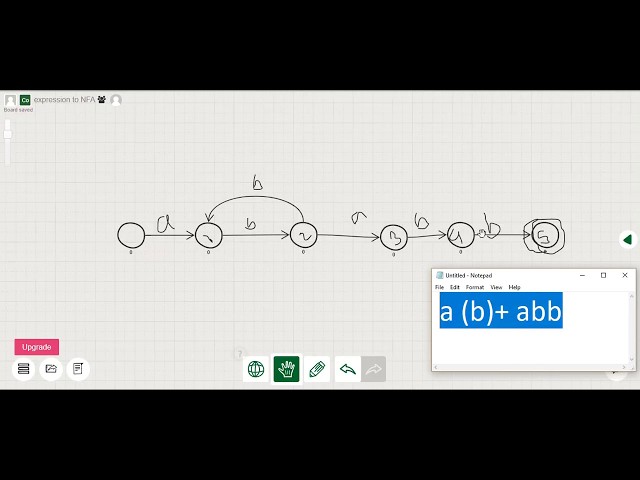Screen dimensions: 640x480
Task: Minimize the Notepad window
Action: coord(582,276)
